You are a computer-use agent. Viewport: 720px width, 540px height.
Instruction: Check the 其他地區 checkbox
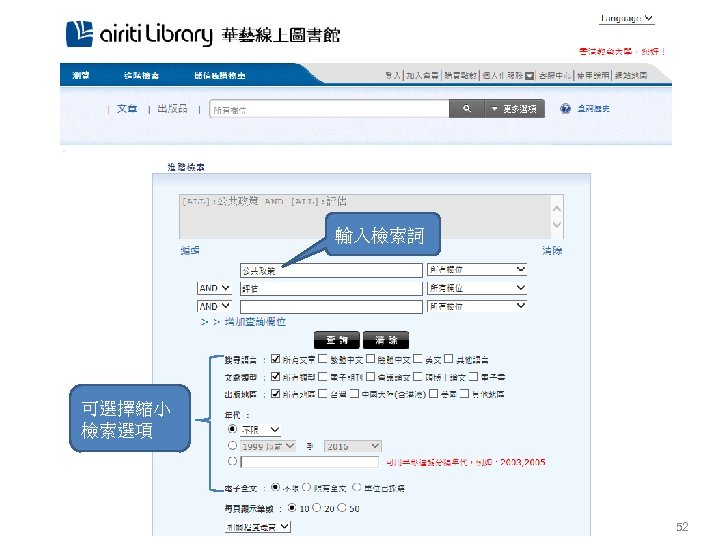point(464,394)
